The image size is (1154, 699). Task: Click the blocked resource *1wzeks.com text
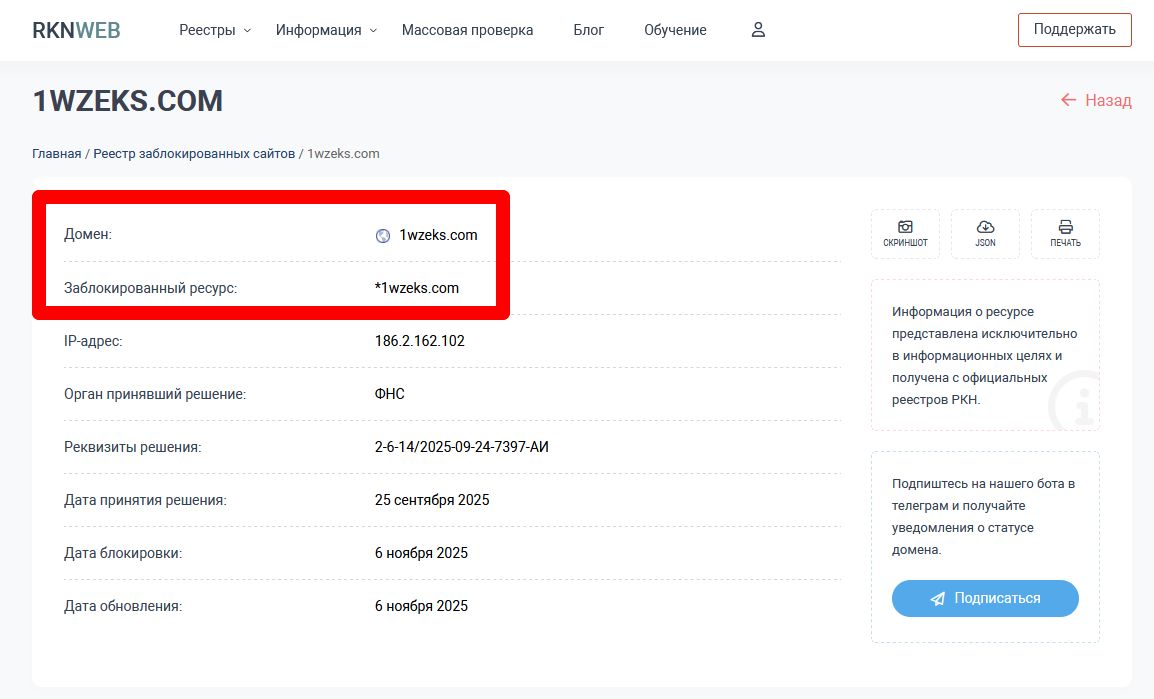point(416,287)
